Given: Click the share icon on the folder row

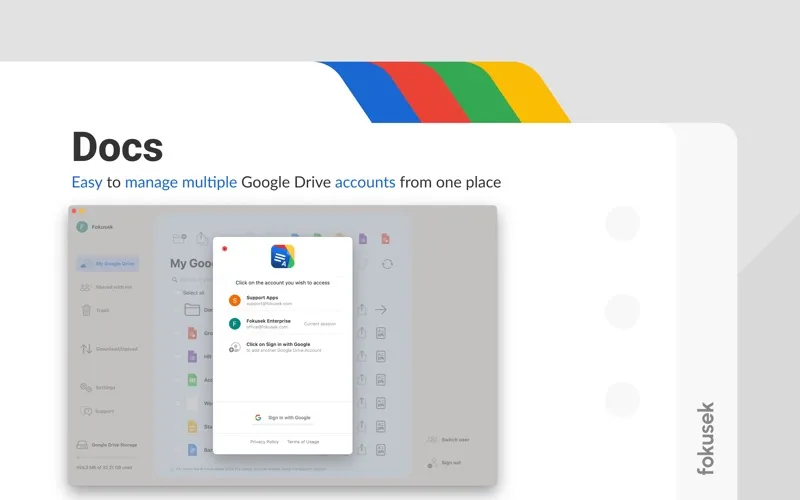Looking at the screenshot, I should click(362, 310).
